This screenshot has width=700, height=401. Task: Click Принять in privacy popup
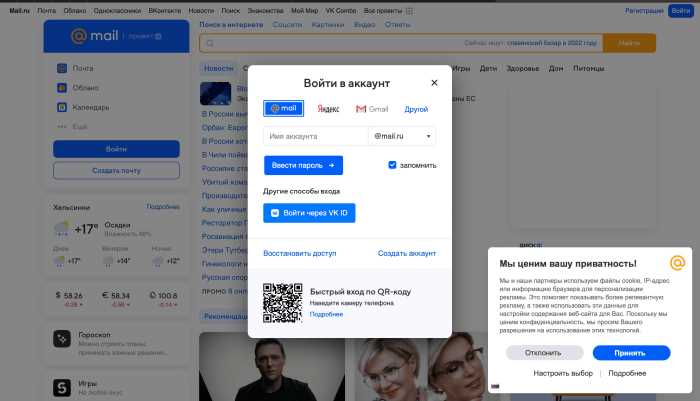631,353
